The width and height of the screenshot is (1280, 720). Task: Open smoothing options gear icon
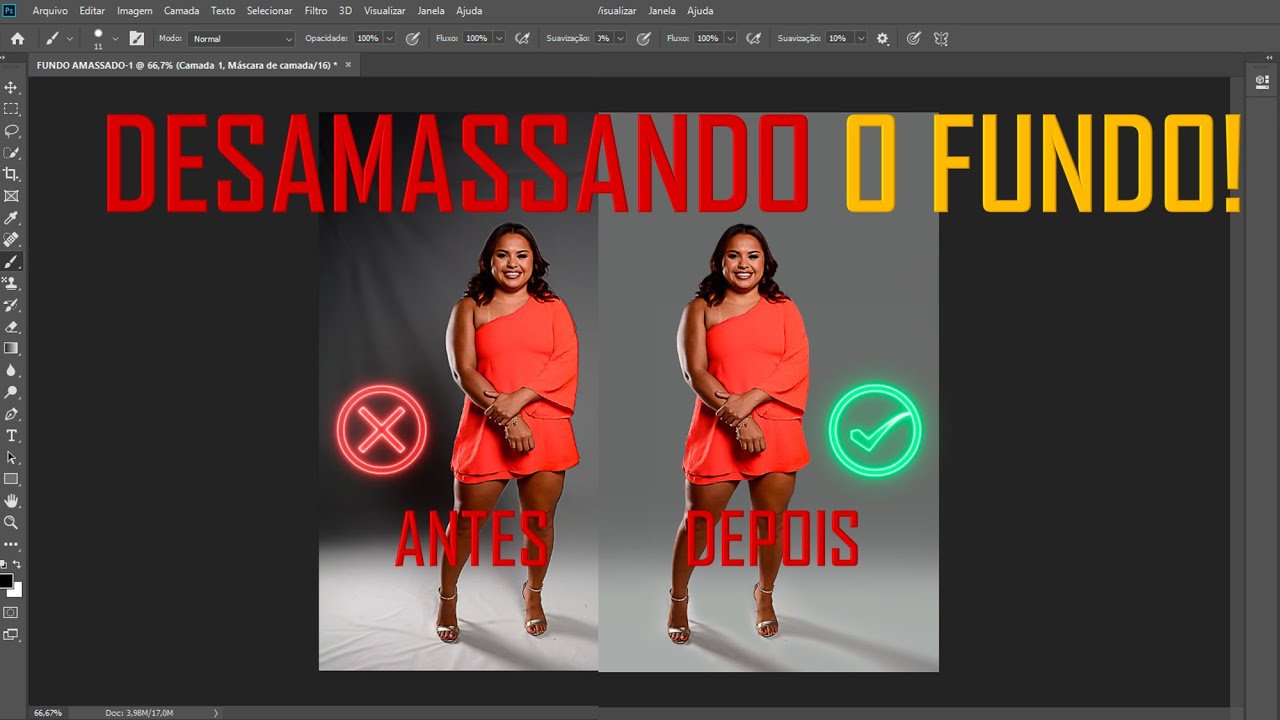pyautogui.click(x=882, y=38)
